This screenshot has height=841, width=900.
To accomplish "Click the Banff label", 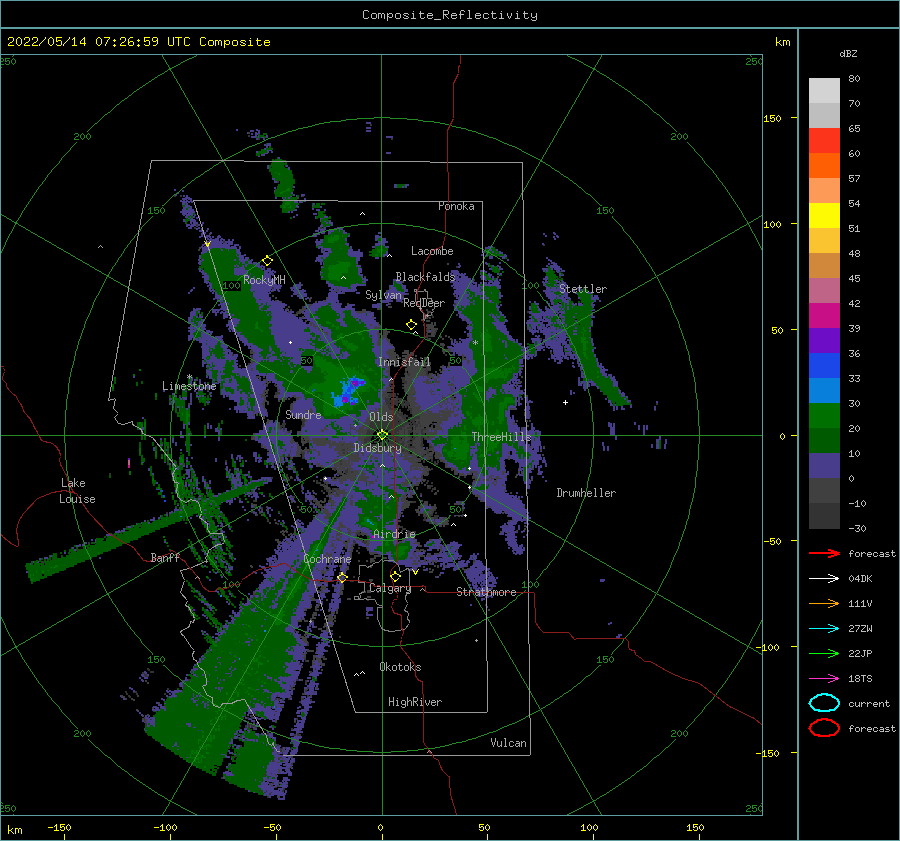I will pyautogui.click(x=165, y=557).
